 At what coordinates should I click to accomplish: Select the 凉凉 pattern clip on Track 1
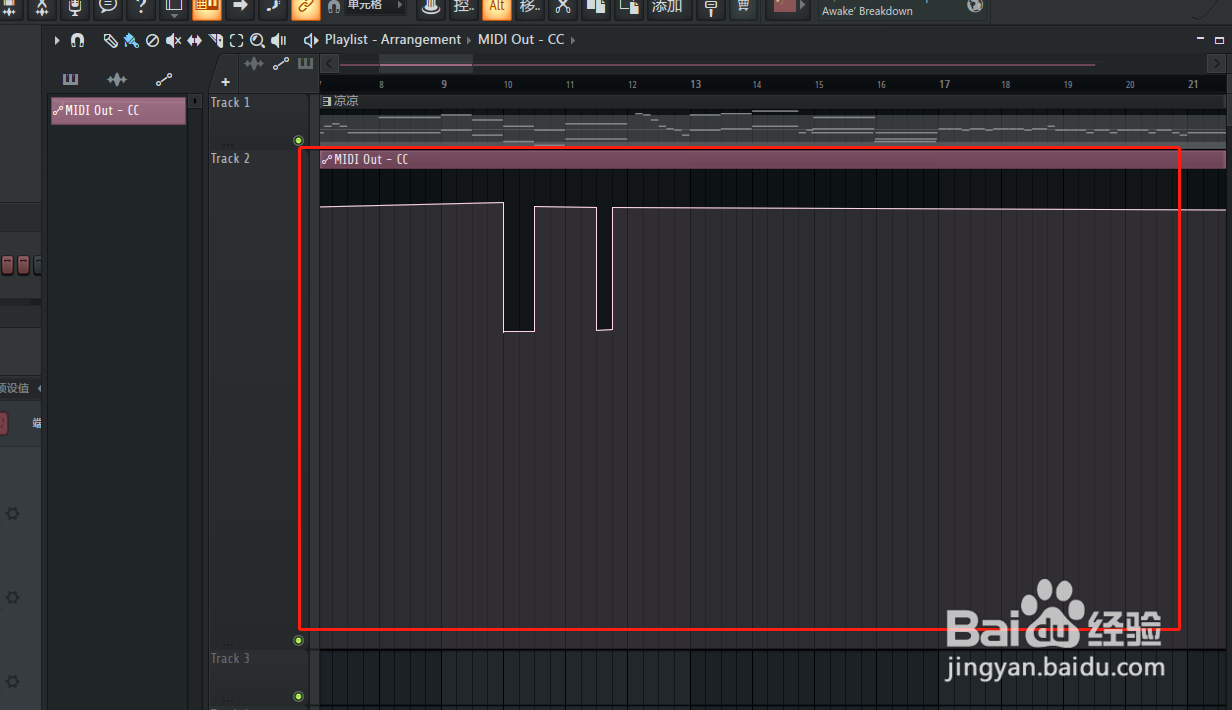pos(772,101)
